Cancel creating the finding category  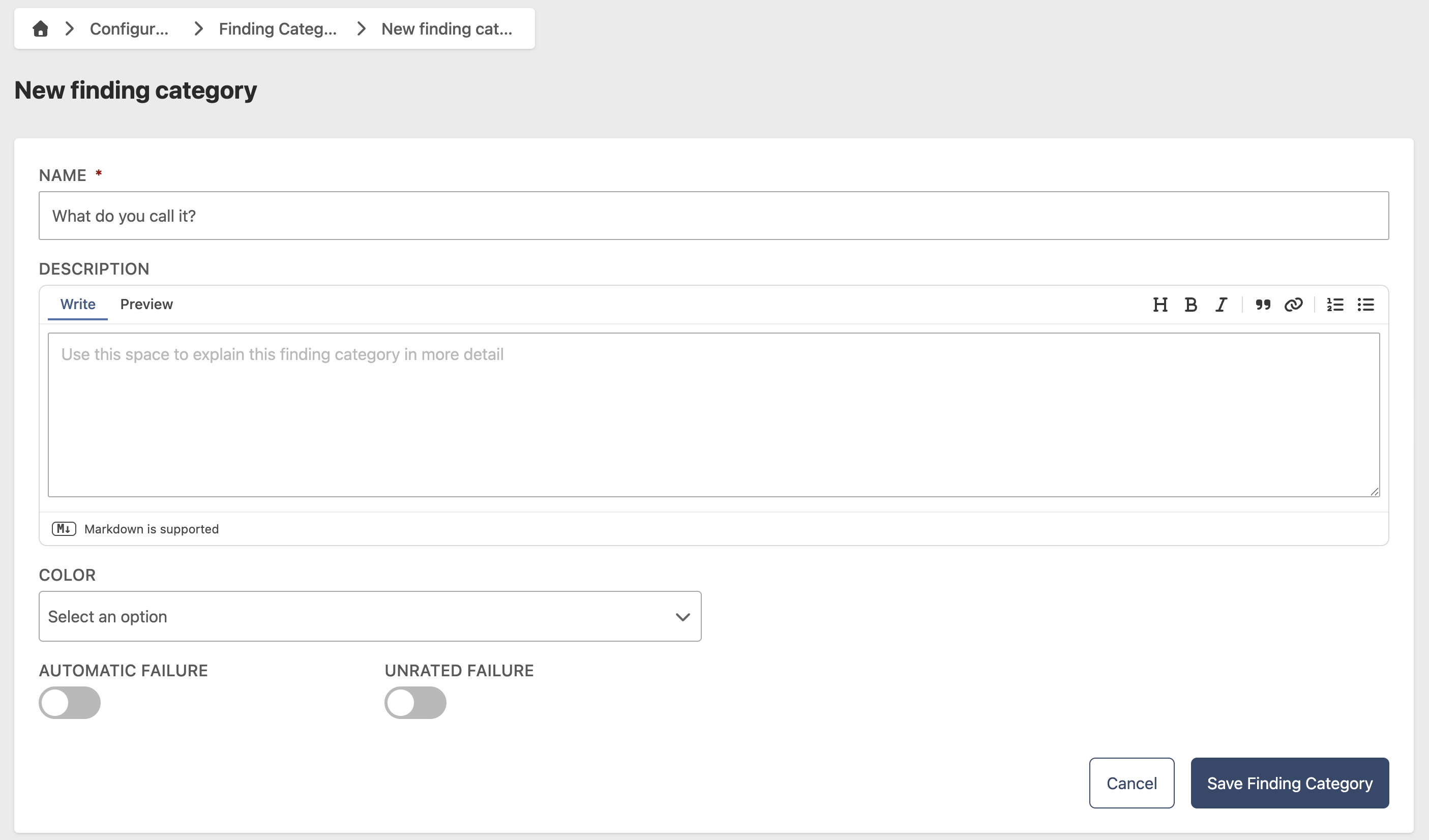click(1132, 784)
